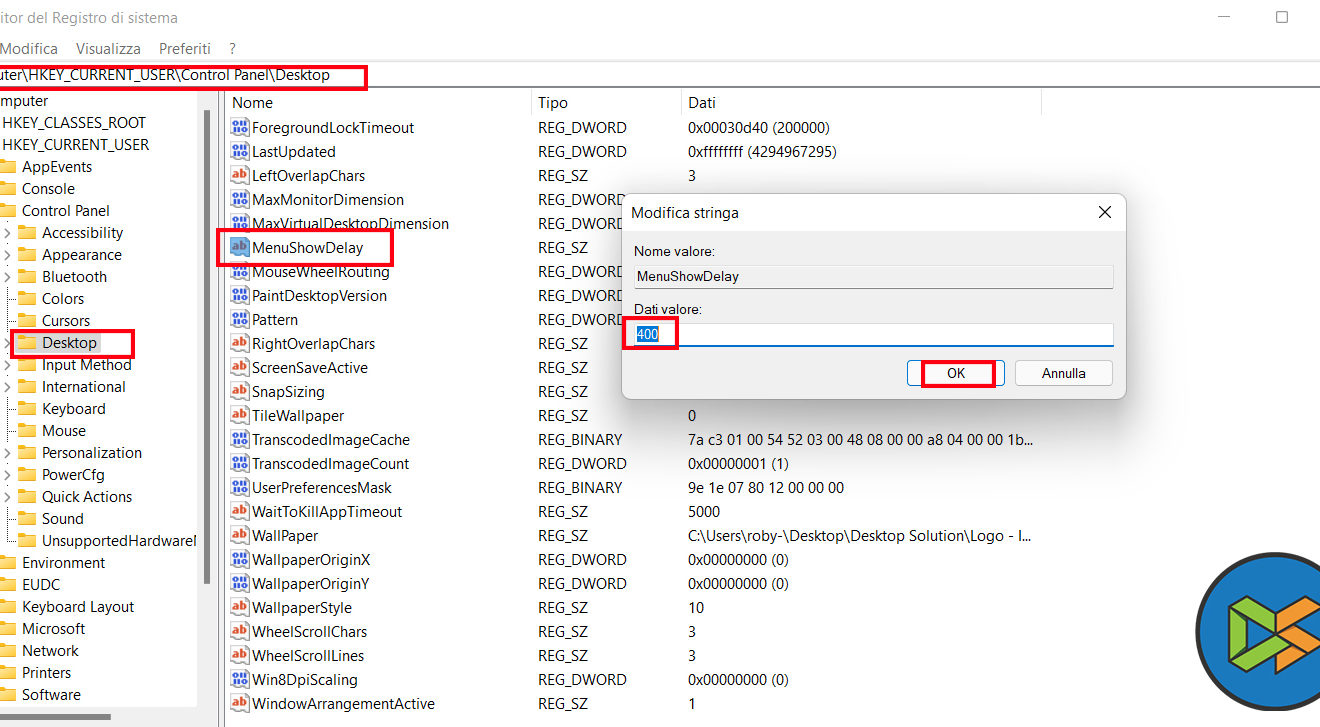
Task: Click the Win8DpiScaling value icon
Action: [x=239, y=680]
